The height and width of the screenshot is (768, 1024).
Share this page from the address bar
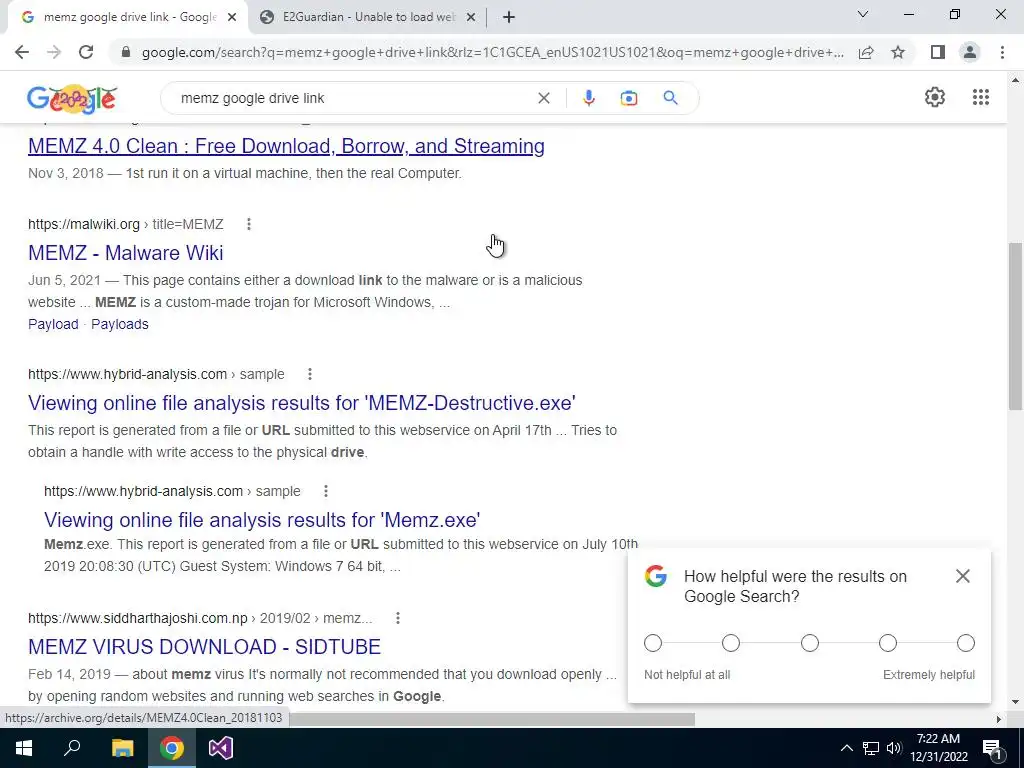pyautogui.click(x=866, y=52)
